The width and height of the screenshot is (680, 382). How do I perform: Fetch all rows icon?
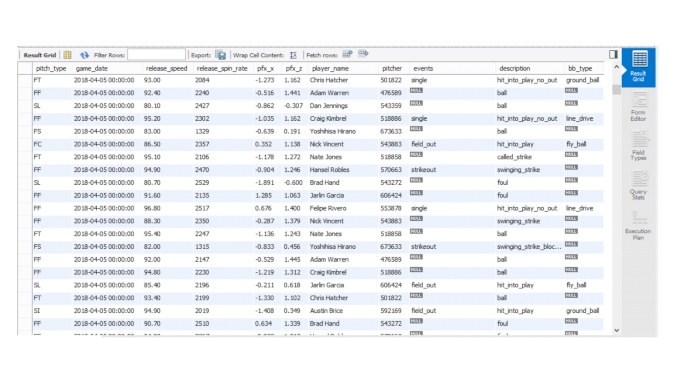(363, 54)
